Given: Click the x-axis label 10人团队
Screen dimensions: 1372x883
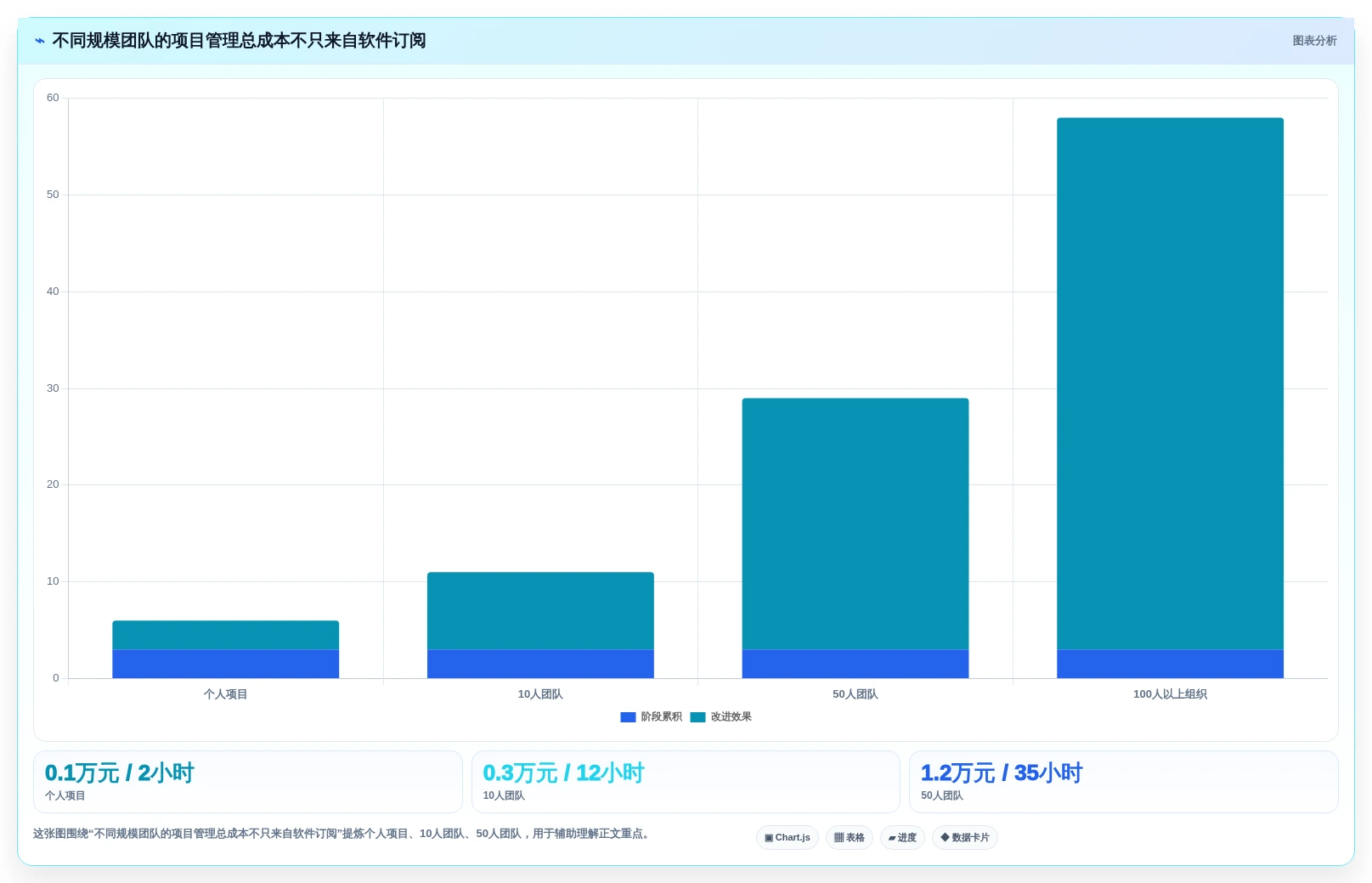Looking at the screenshot, I should point(540,694).
